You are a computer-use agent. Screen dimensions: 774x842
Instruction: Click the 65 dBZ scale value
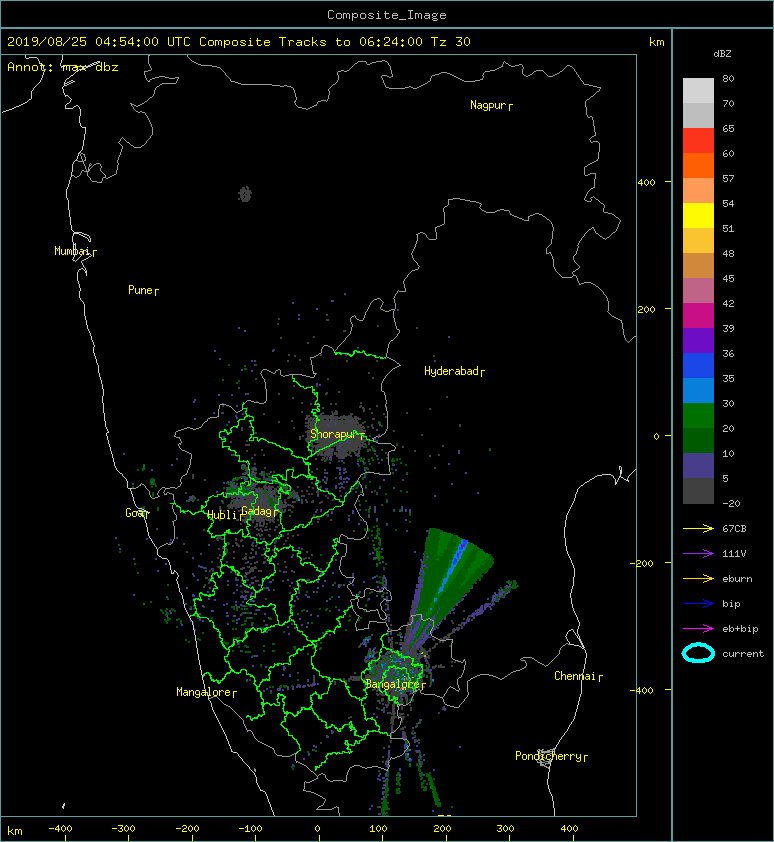[x=728, y=128]
